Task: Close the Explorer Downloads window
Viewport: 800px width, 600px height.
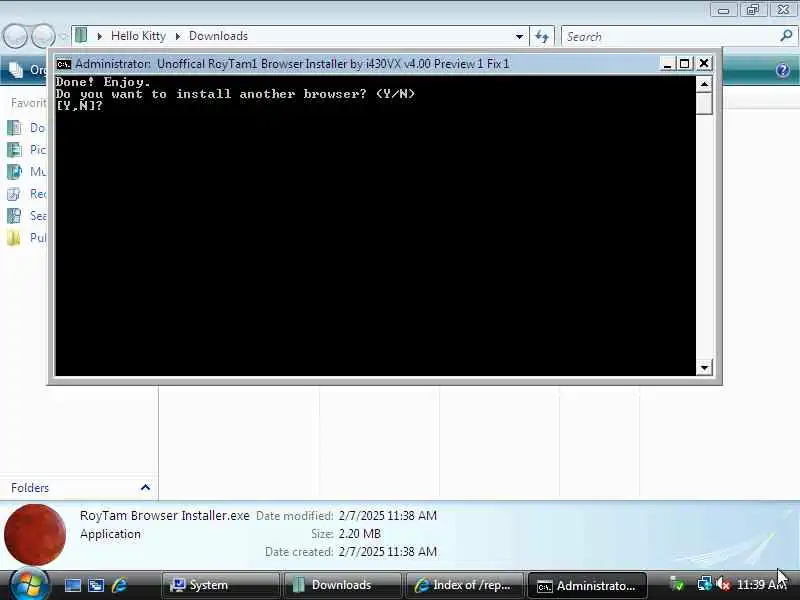Action: pos(783,10)
